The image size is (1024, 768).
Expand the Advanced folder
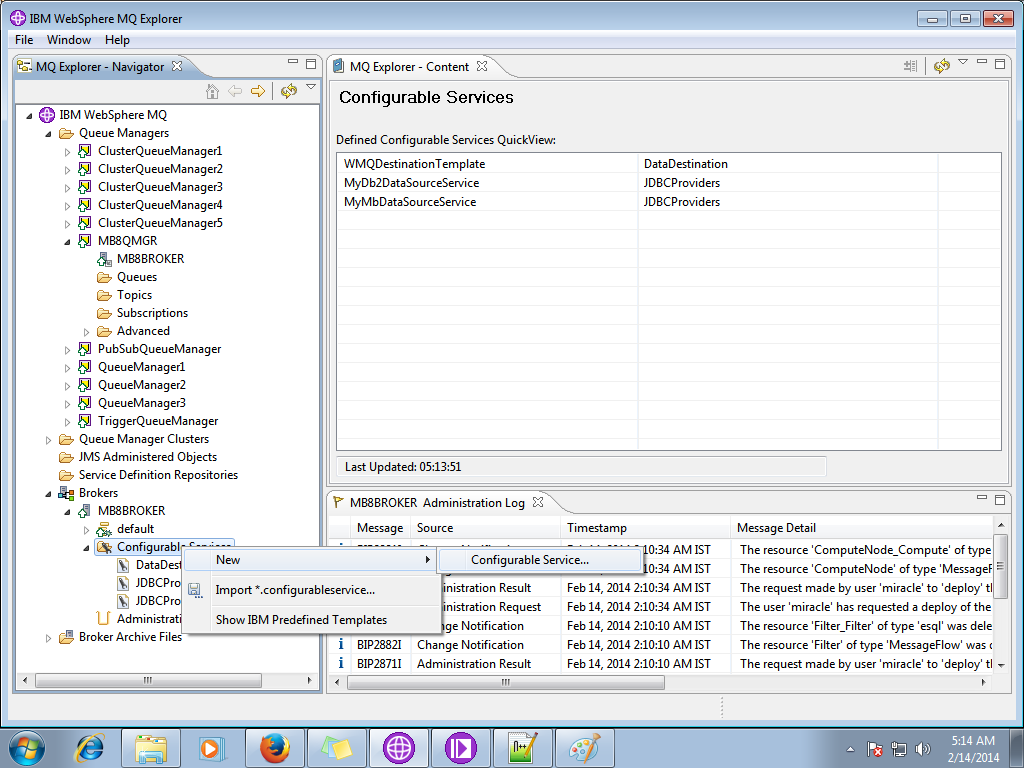pyautogui.click(x=86, y=332)
